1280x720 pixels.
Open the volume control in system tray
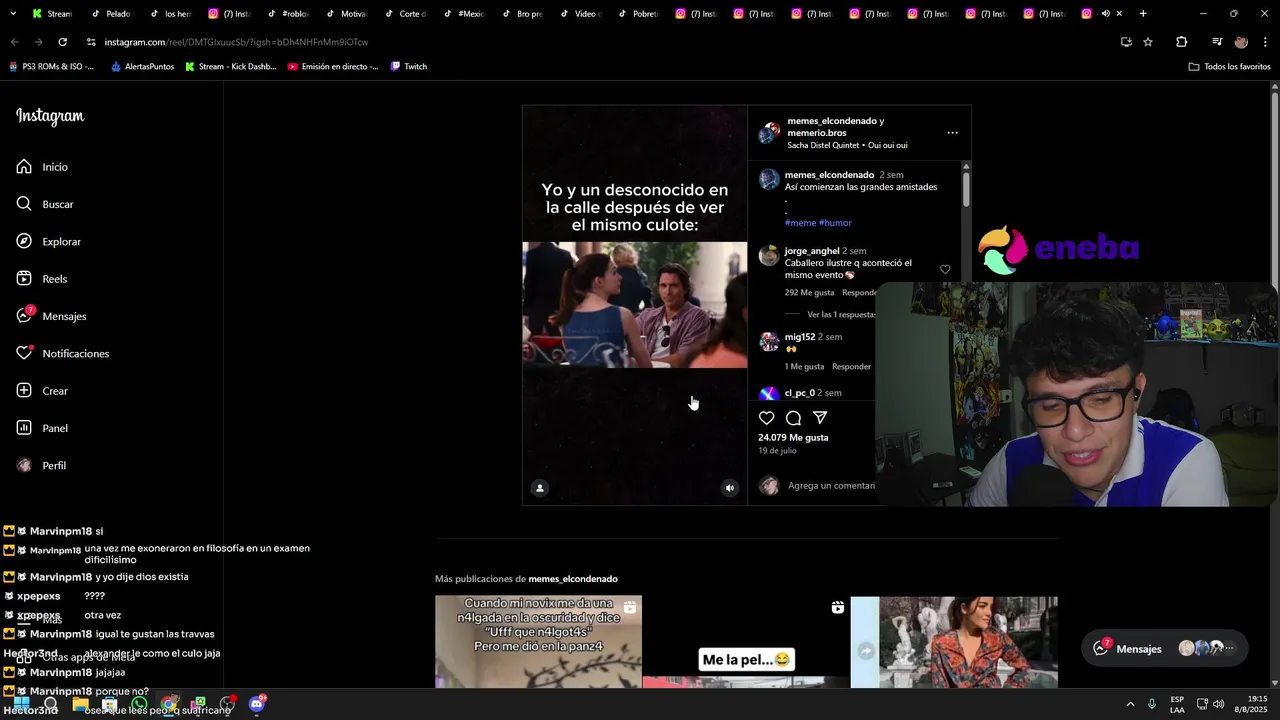click(x=1218, y=704)
